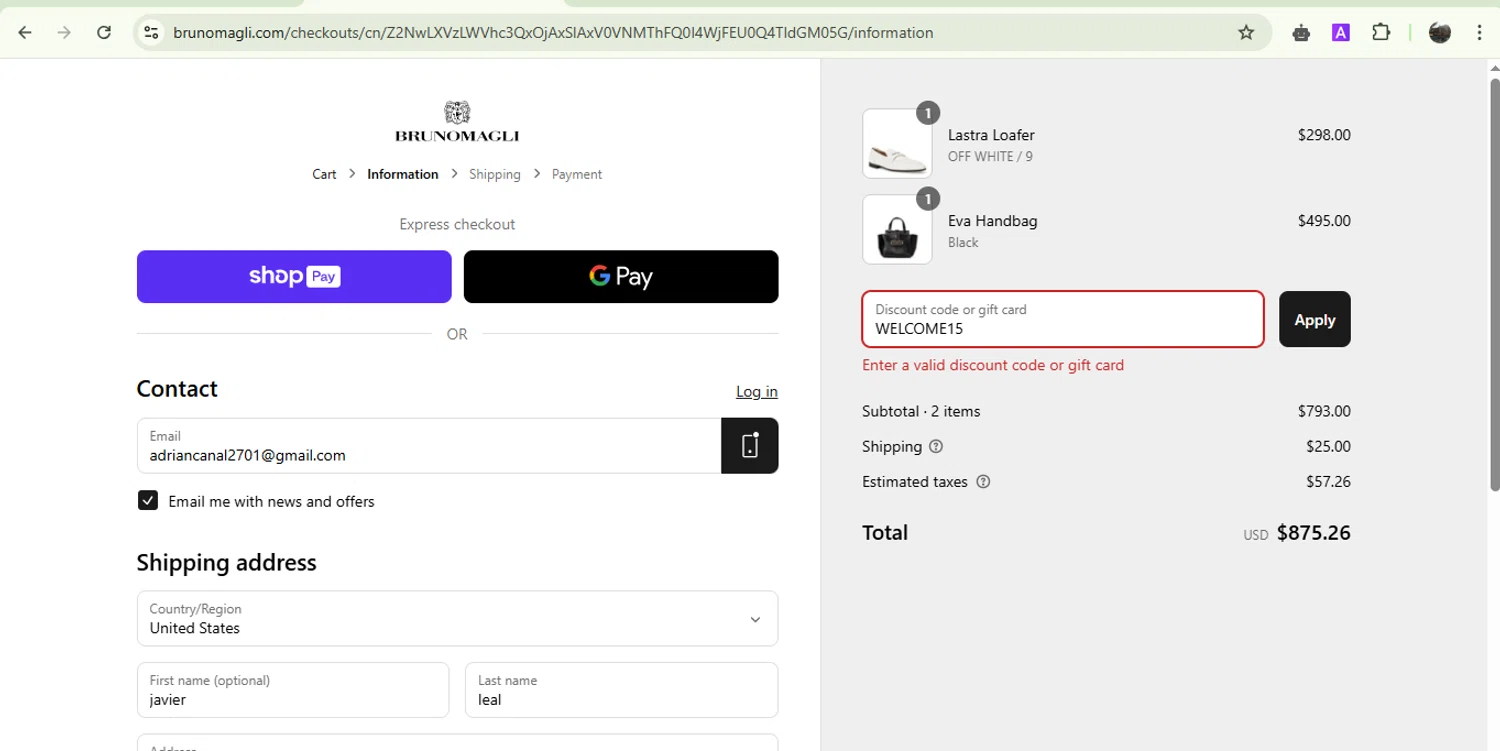
Task: Bookmark this page with the star icon
Action: point(1246,32)
